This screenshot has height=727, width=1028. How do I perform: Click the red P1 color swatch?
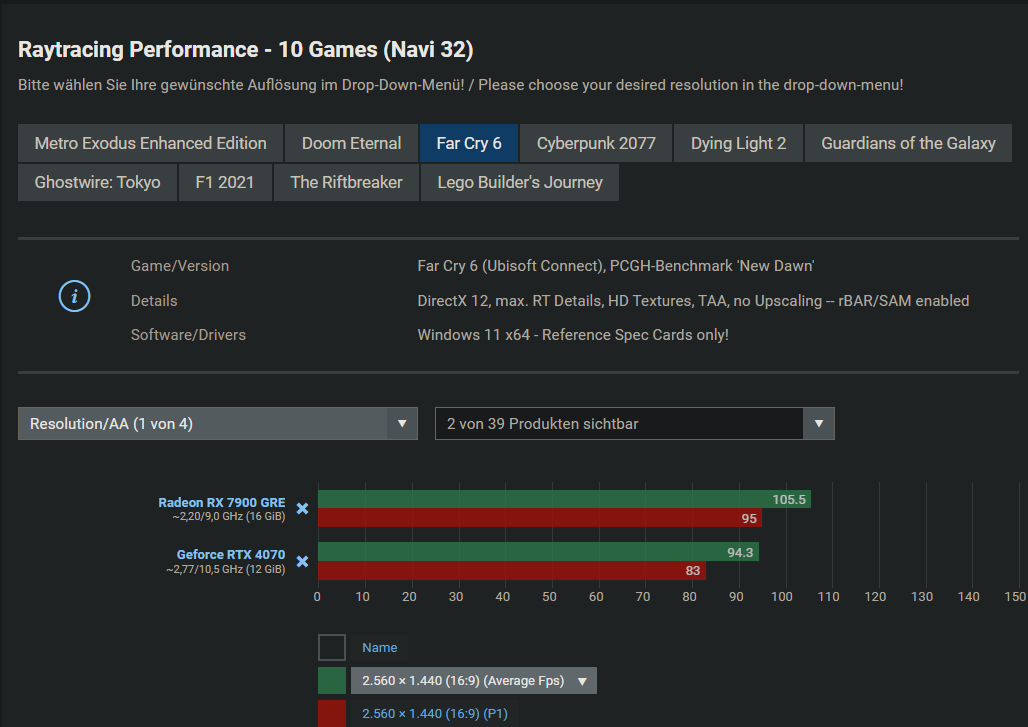click(332, 713)
